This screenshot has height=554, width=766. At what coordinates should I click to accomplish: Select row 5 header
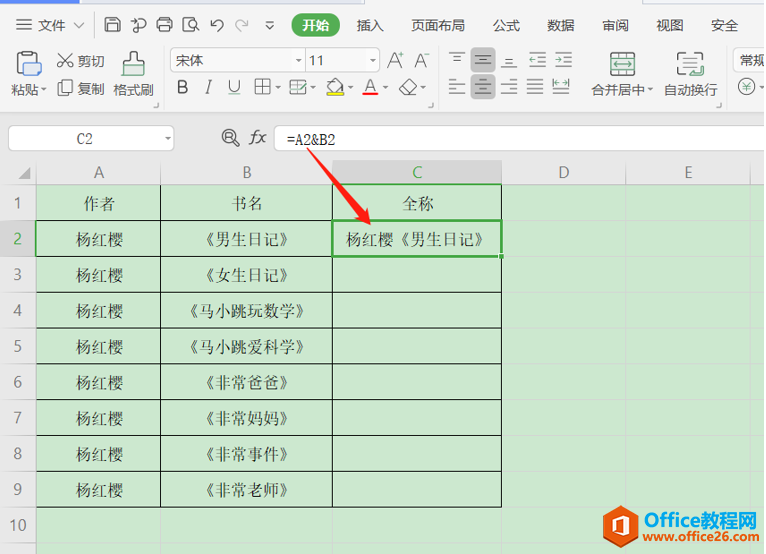click(18, 346)
